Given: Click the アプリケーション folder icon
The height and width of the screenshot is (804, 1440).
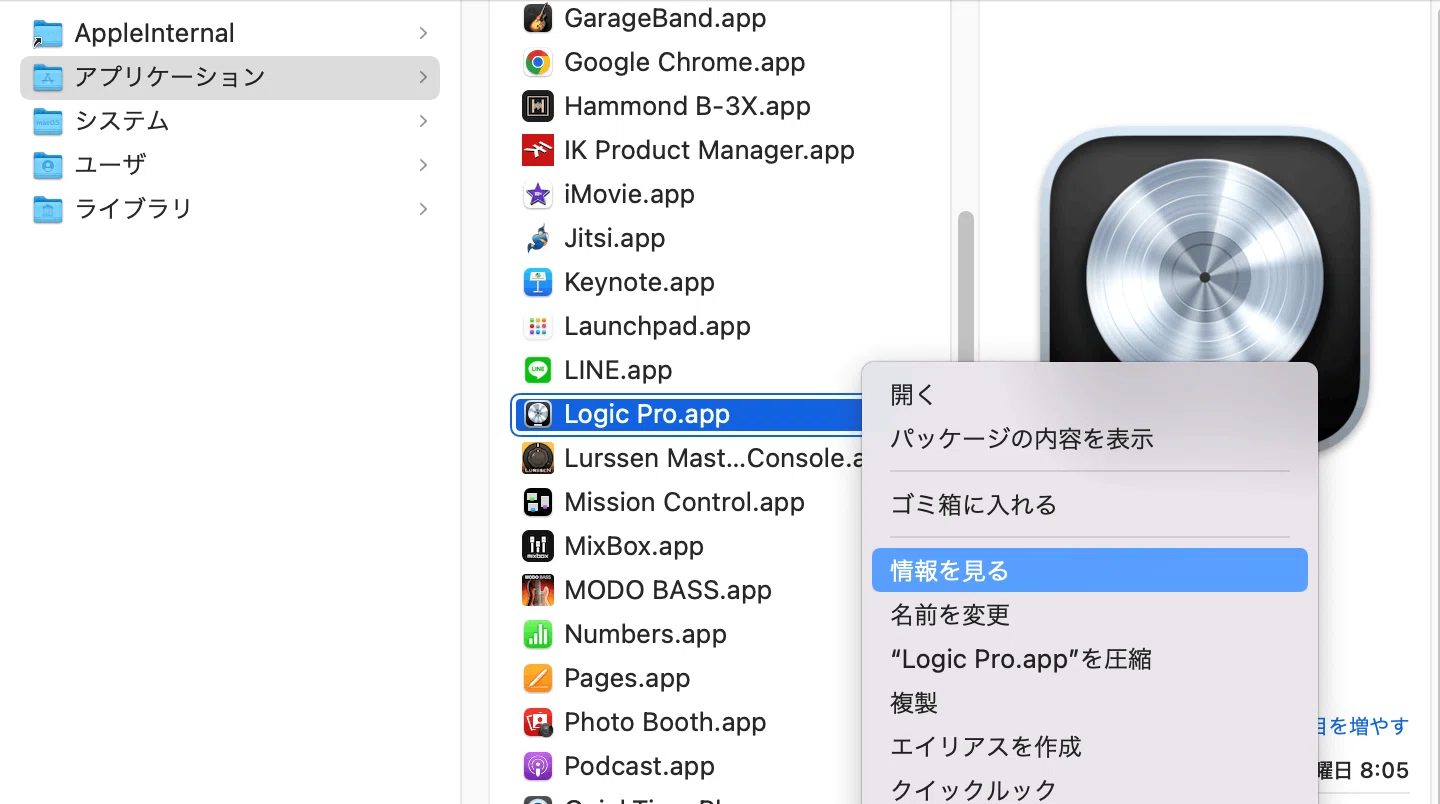Looking at the screenshot, I should tap(48, 77).
